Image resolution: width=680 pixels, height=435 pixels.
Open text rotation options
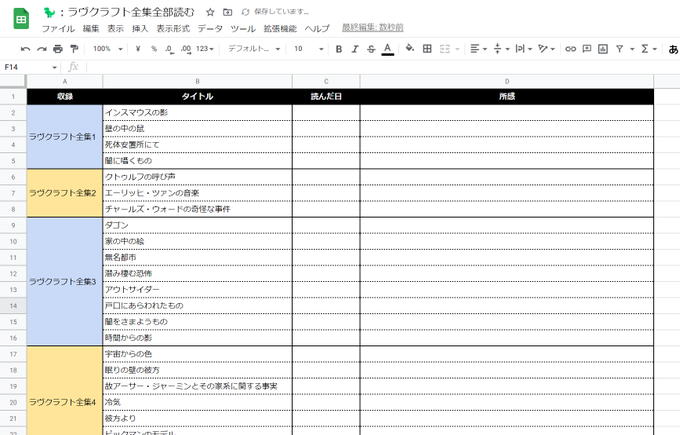[x=546, y=49]
